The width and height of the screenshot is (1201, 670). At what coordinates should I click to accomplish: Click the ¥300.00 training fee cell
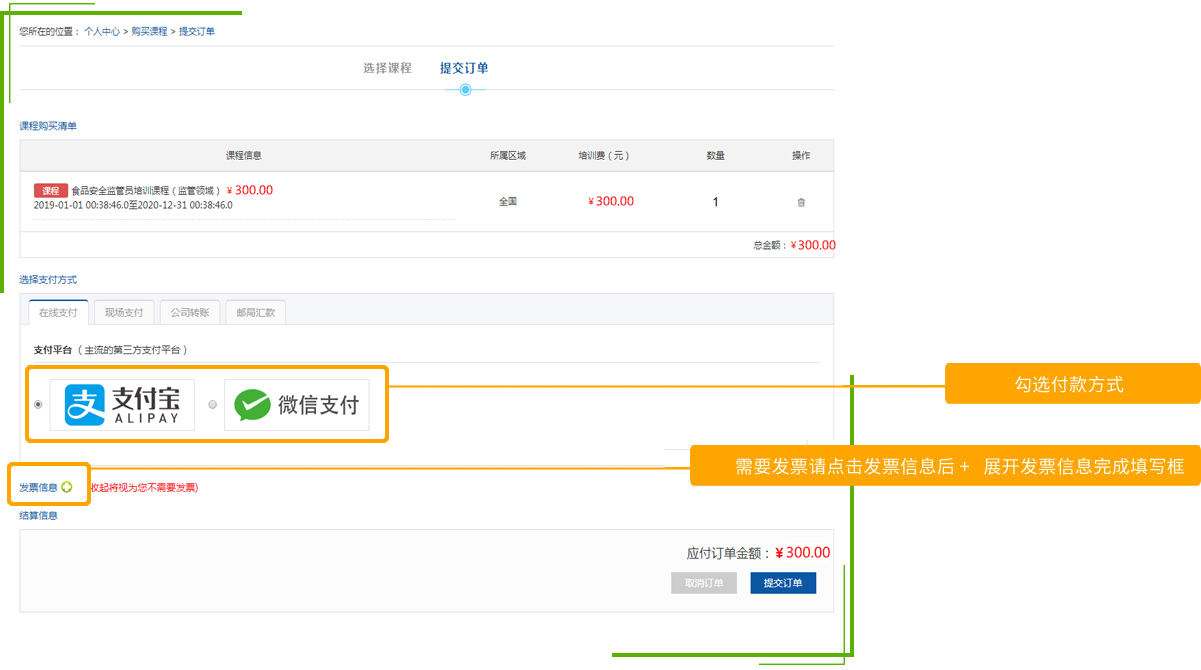[x=611, y=201]
